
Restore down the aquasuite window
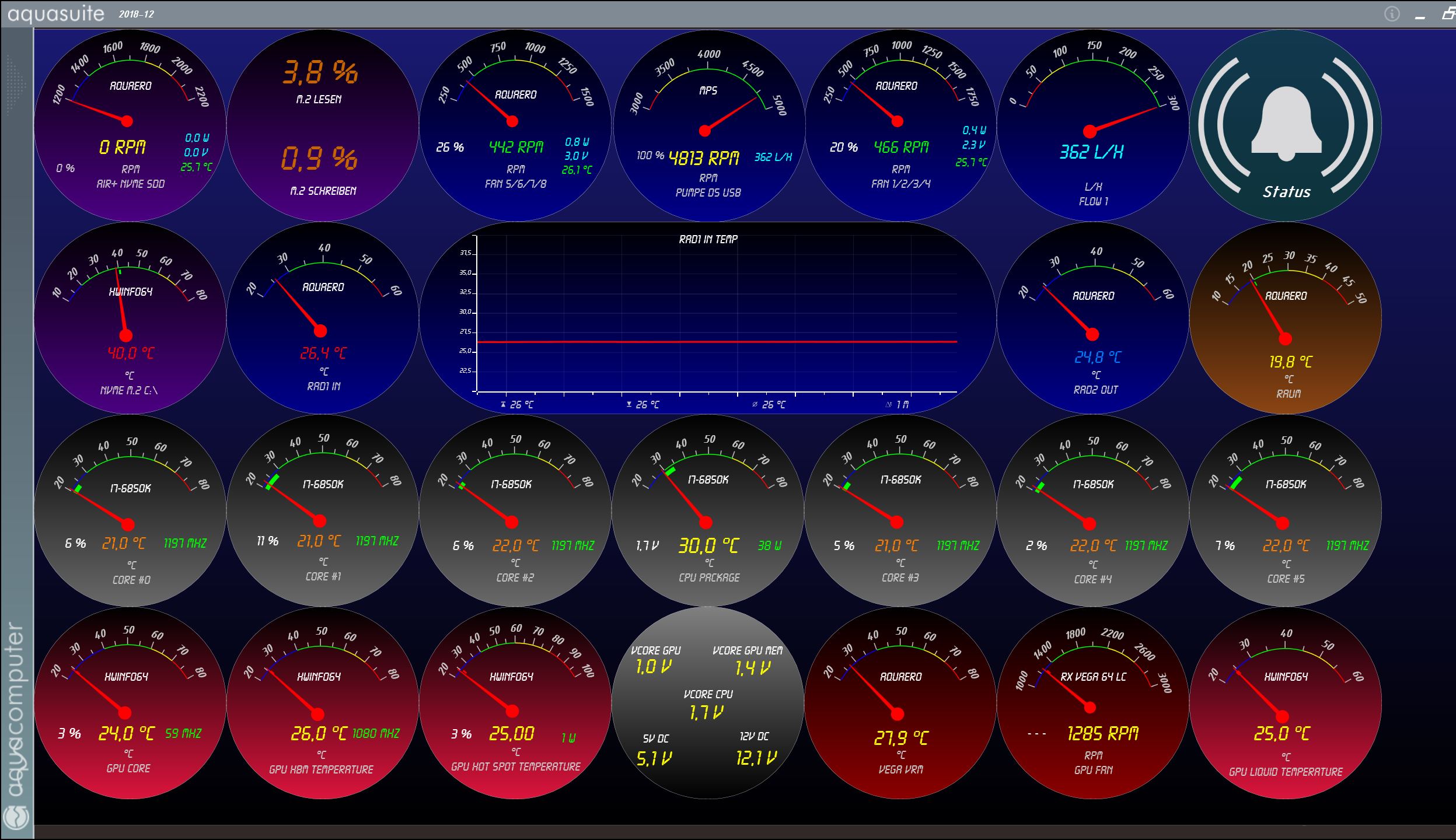click(x=1448, y=14)
